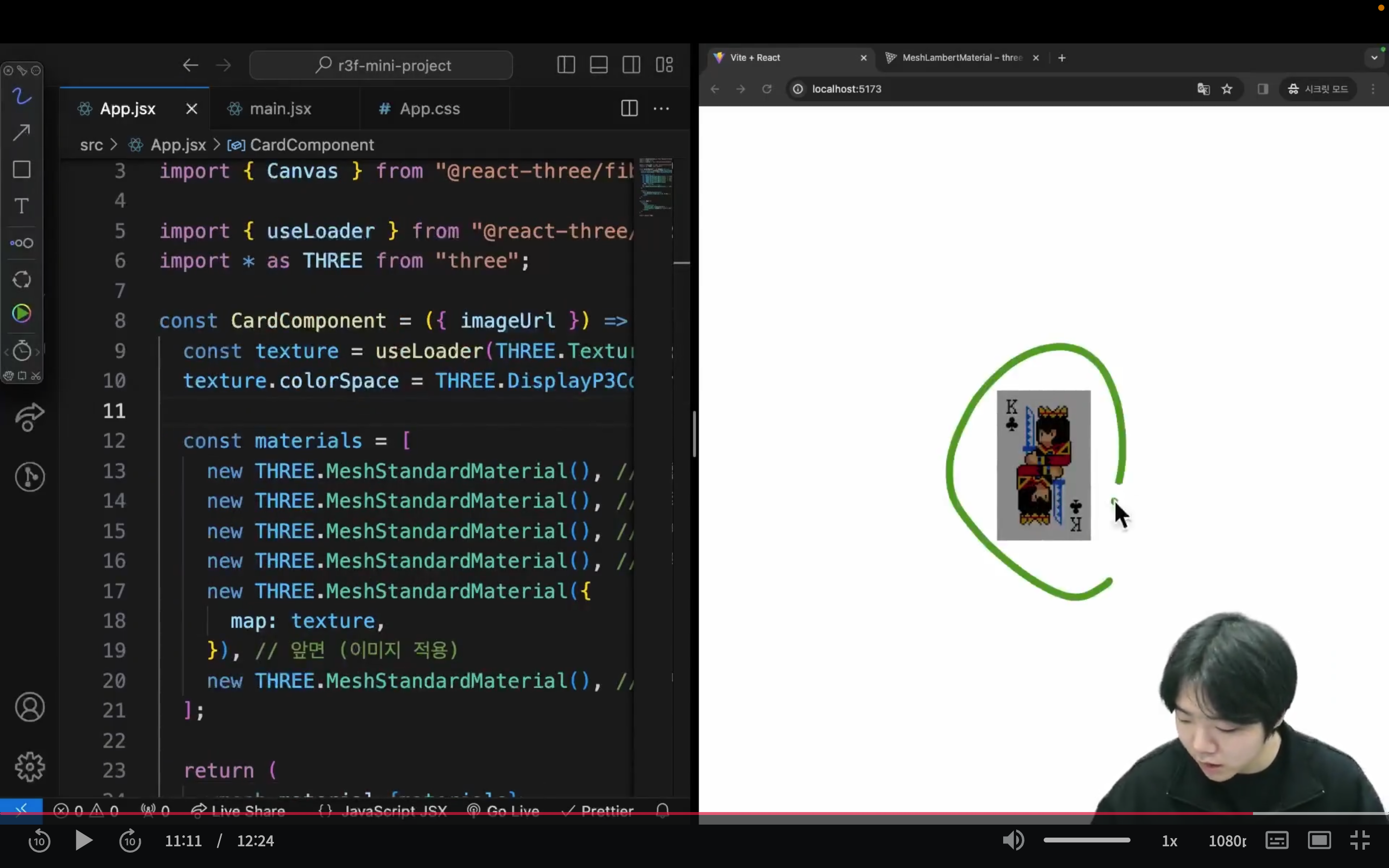
Task: Open a new Chrome tab
Action: (1062, 58)
